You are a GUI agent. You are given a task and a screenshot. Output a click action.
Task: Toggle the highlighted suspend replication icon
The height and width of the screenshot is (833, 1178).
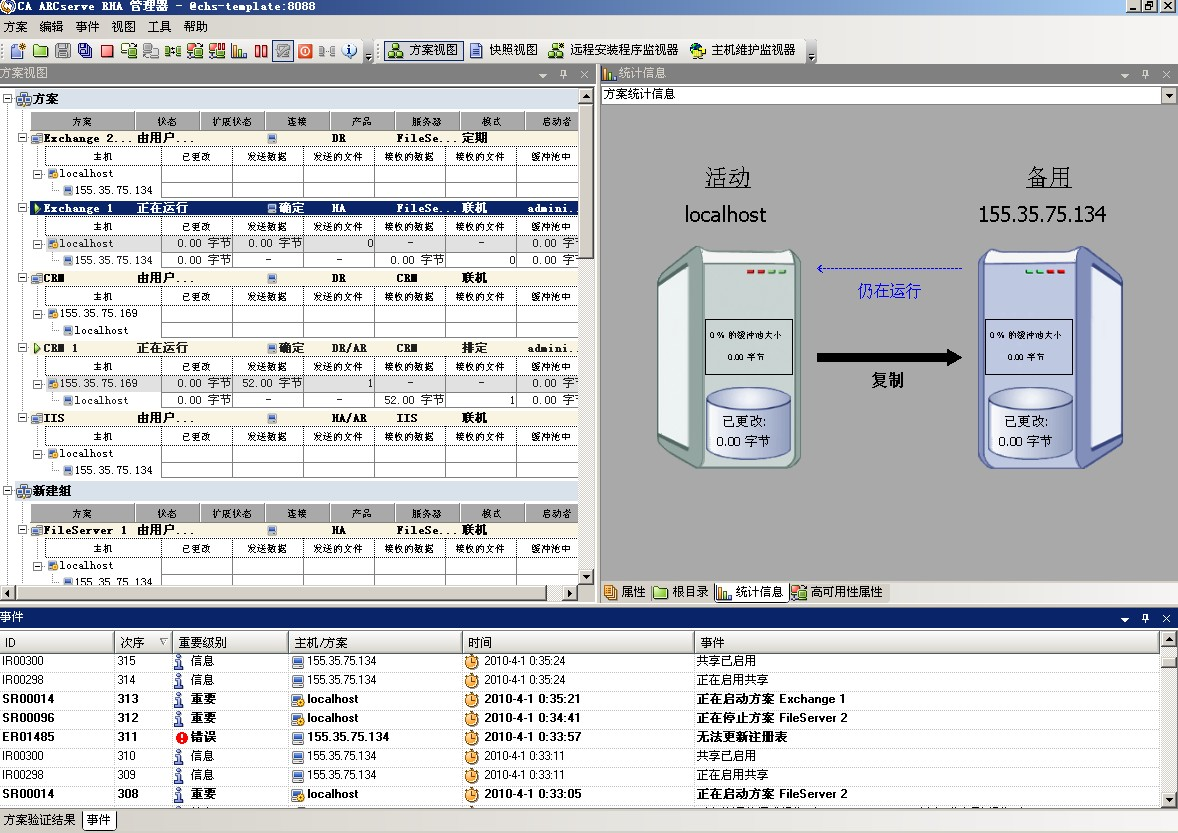283,50
